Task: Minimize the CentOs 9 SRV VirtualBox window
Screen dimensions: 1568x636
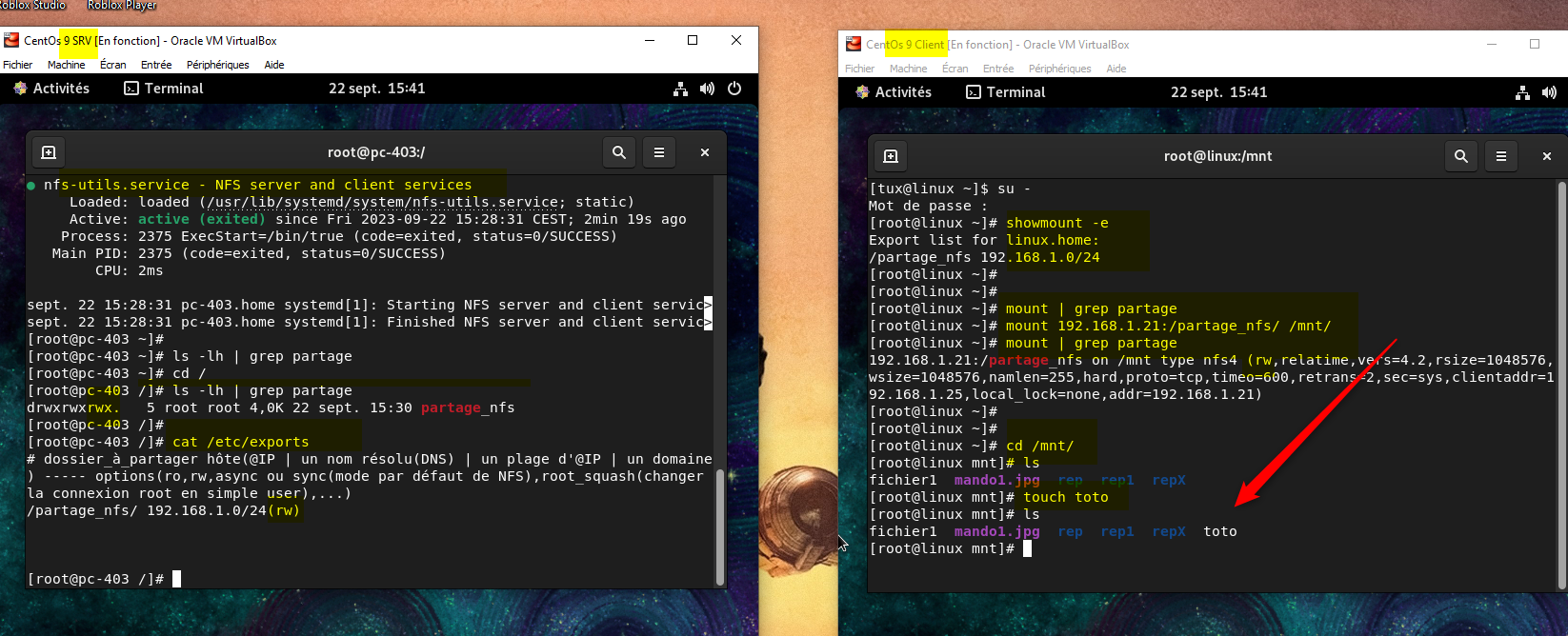Action: tap(650, 40)
